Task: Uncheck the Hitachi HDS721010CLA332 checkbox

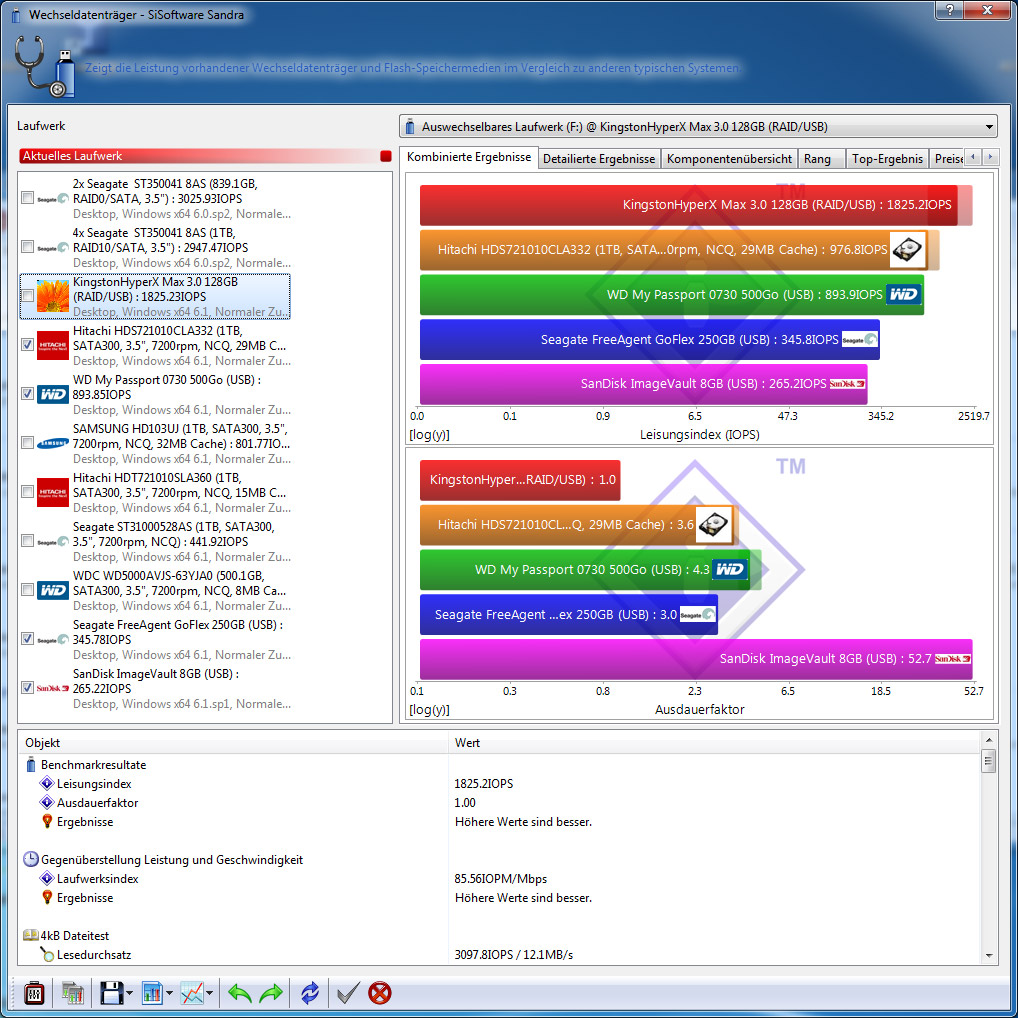Action: pos(27,345)
